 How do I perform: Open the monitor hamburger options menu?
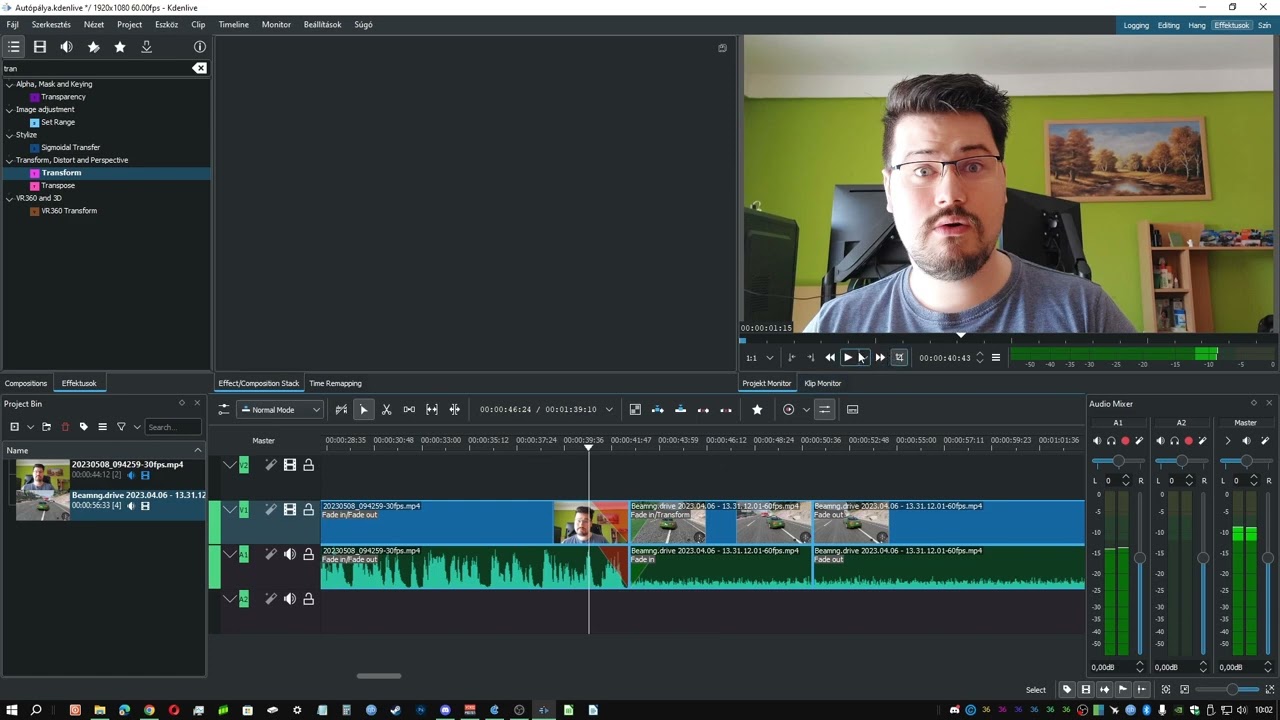click(x=995, y=358)
